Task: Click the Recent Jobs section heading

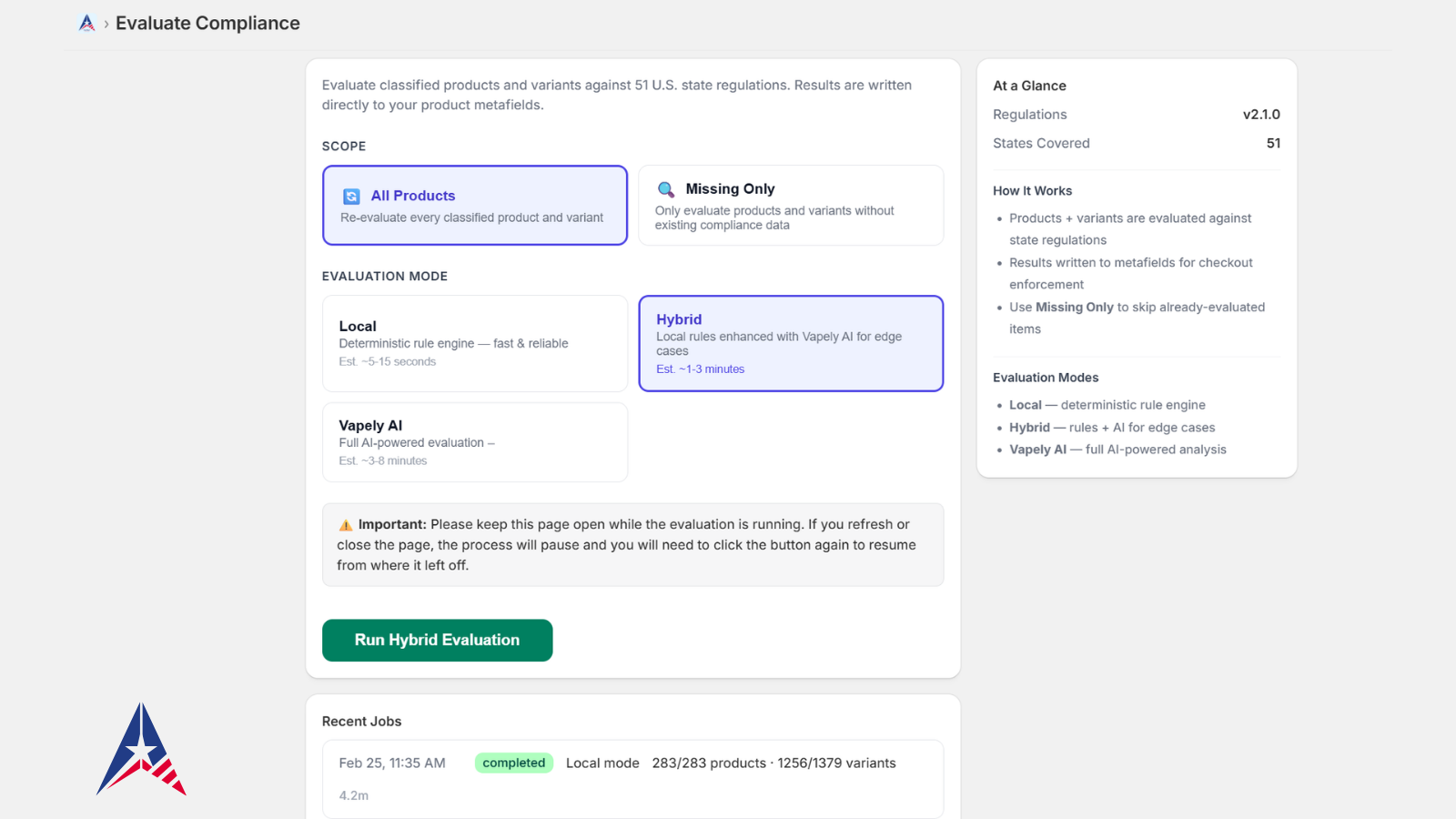Action: (x=361, y=722)
